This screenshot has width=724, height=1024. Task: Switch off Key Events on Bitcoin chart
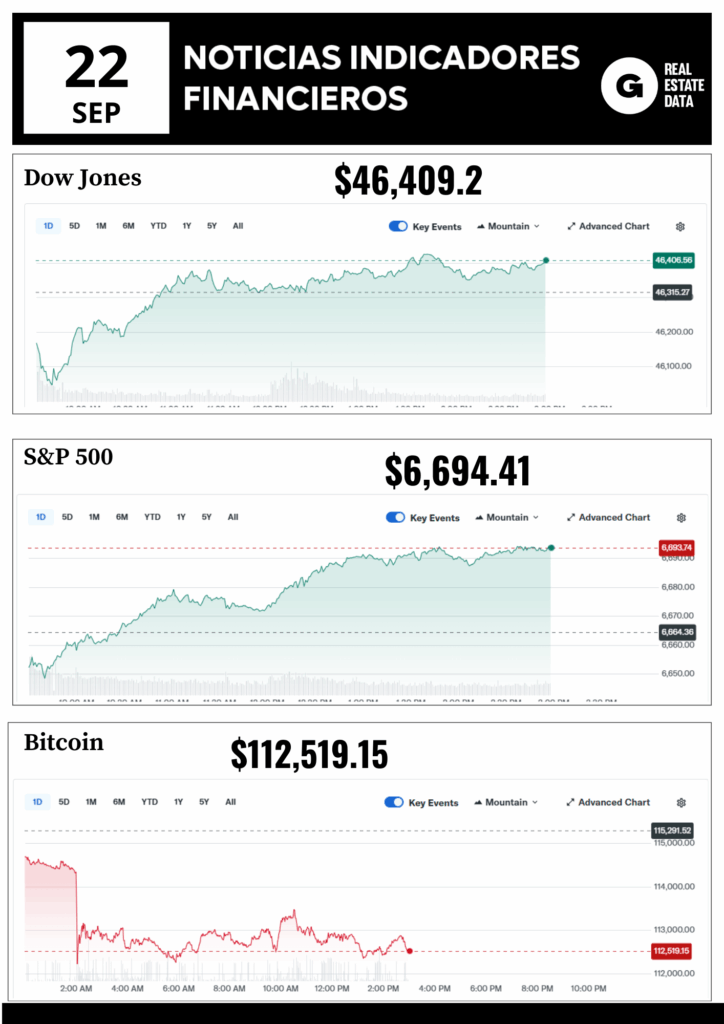click(x=394, y=803)
